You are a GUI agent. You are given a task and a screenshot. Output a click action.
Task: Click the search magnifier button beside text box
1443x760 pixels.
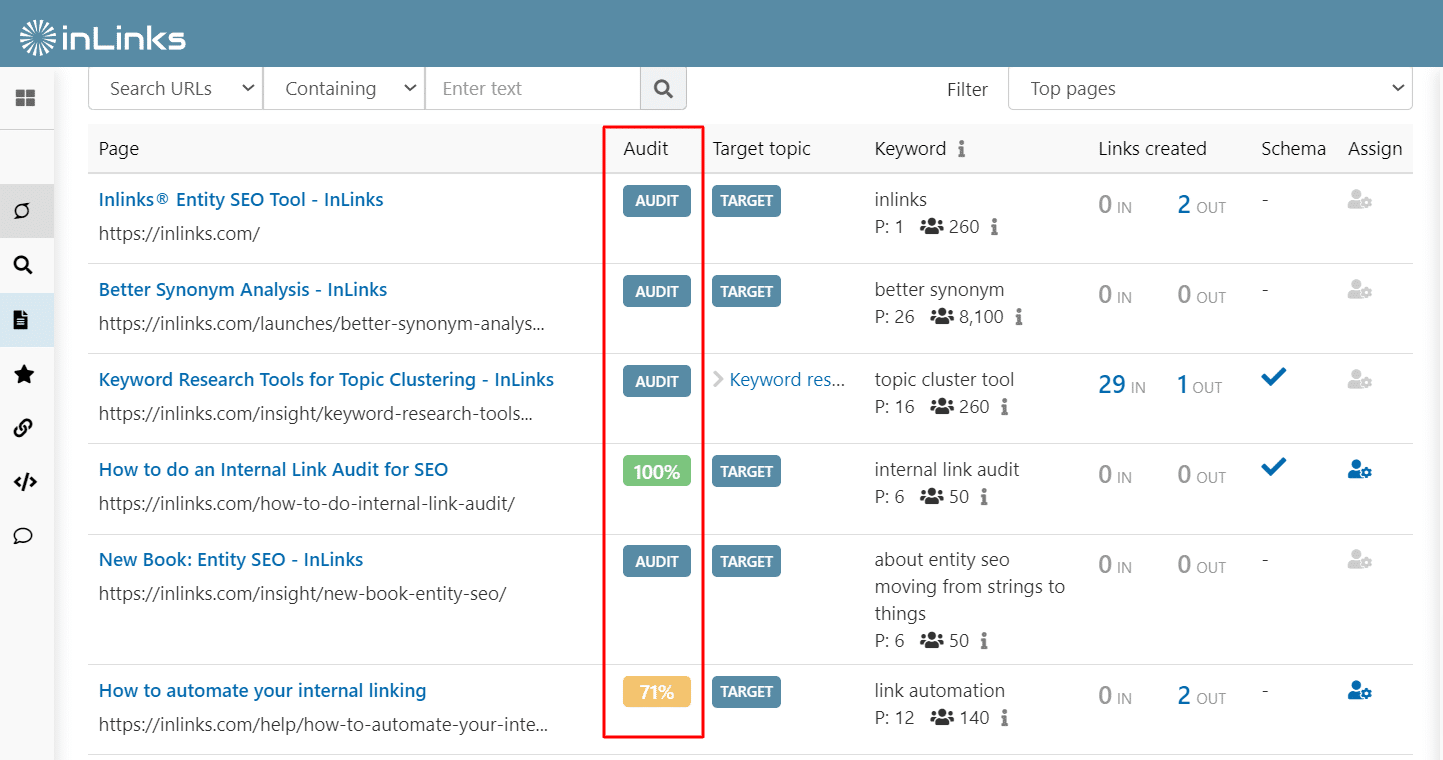(663, 89)
